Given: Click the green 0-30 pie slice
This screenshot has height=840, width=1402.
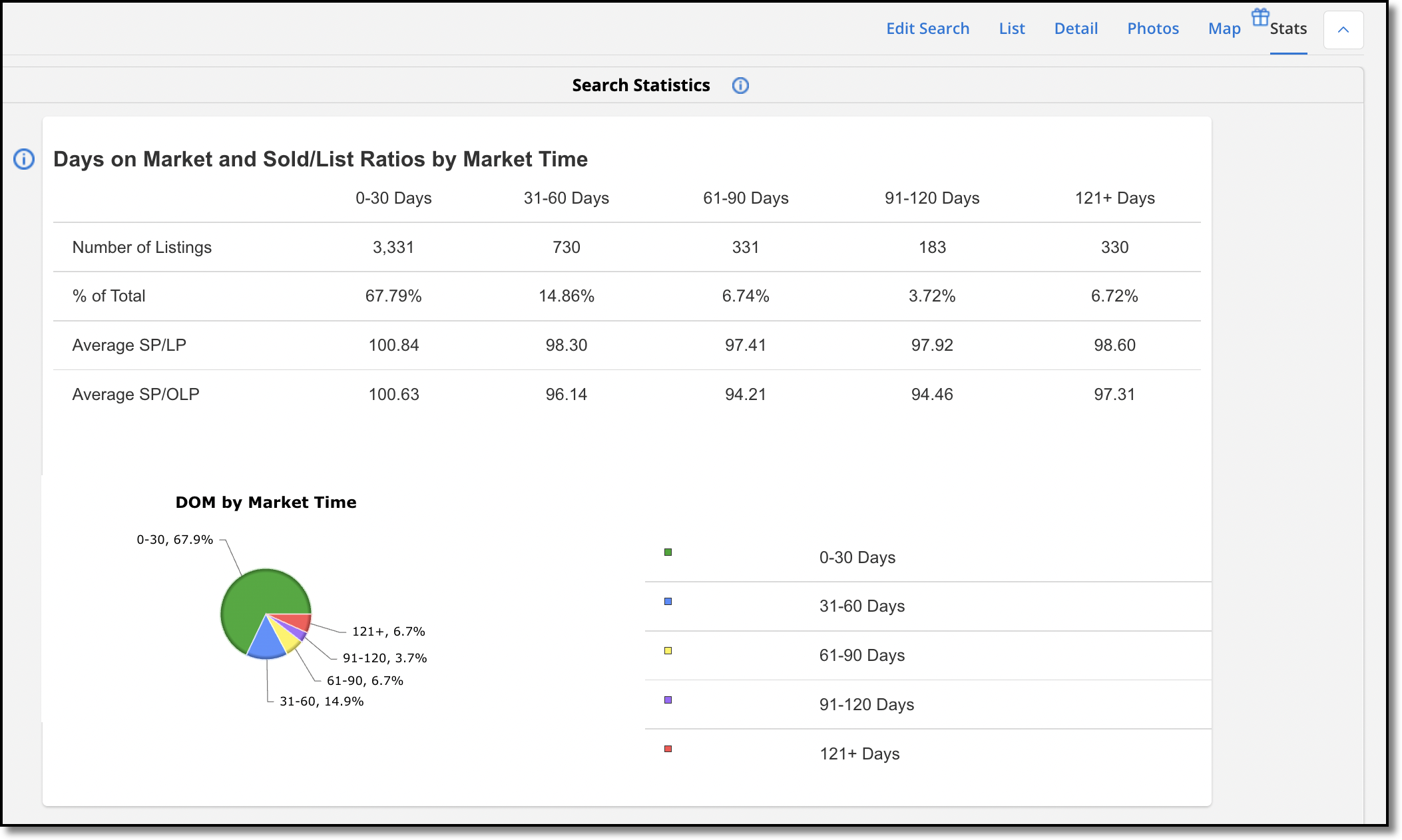Looking at the screenshot, I should pyautogui.click(x=256, y=599).
